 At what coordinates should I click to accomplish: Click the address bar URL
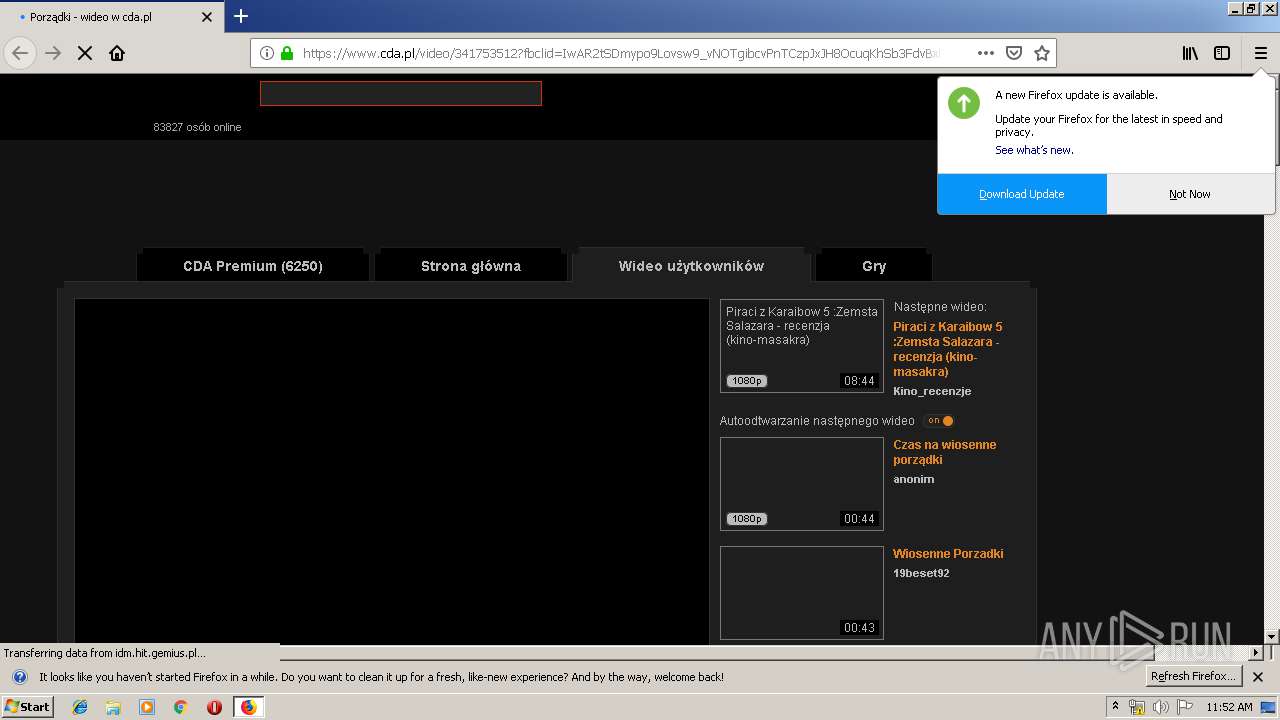[620, 53]
